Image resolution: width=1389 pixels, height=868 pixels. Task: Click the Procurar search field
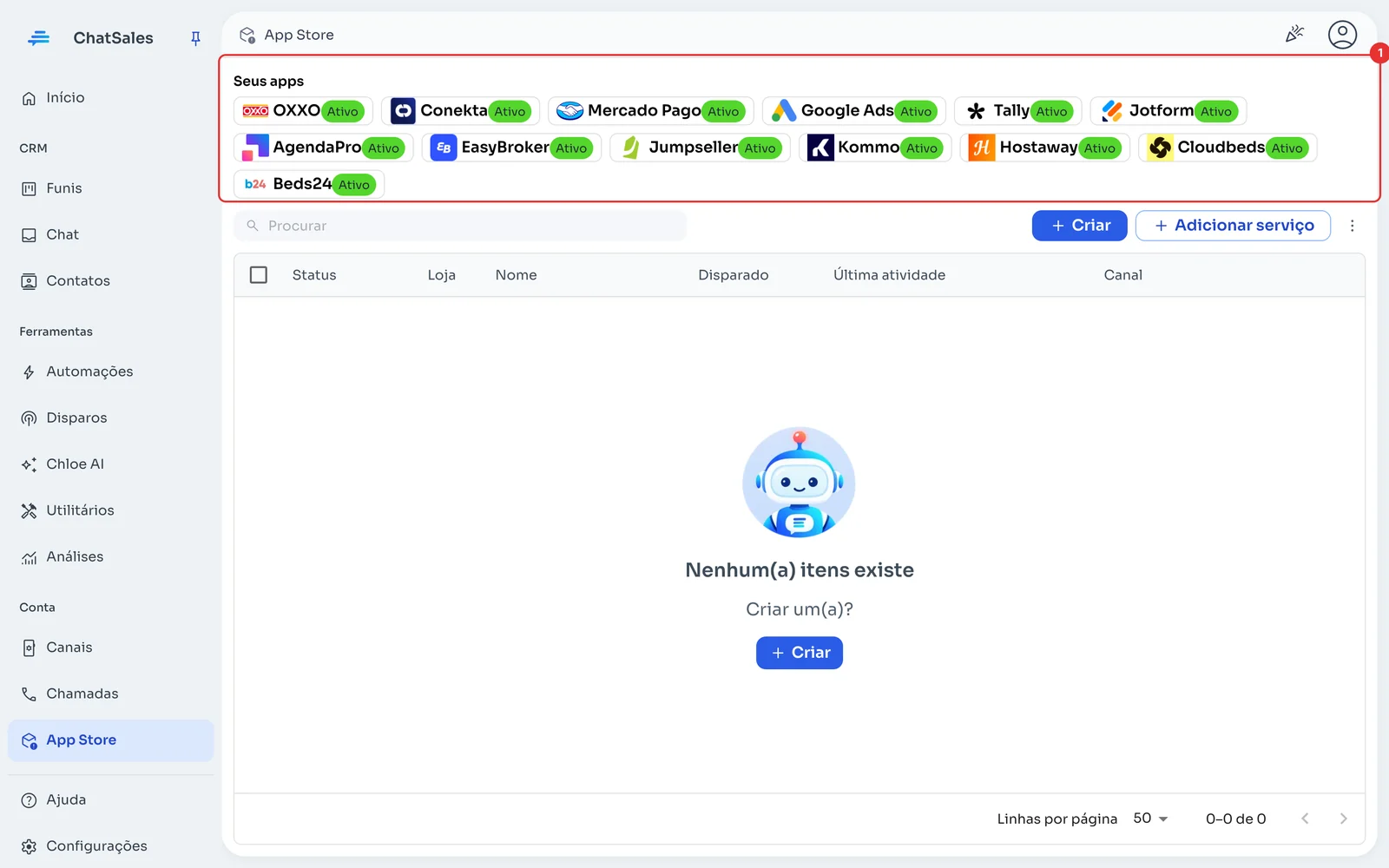[460, 226]
